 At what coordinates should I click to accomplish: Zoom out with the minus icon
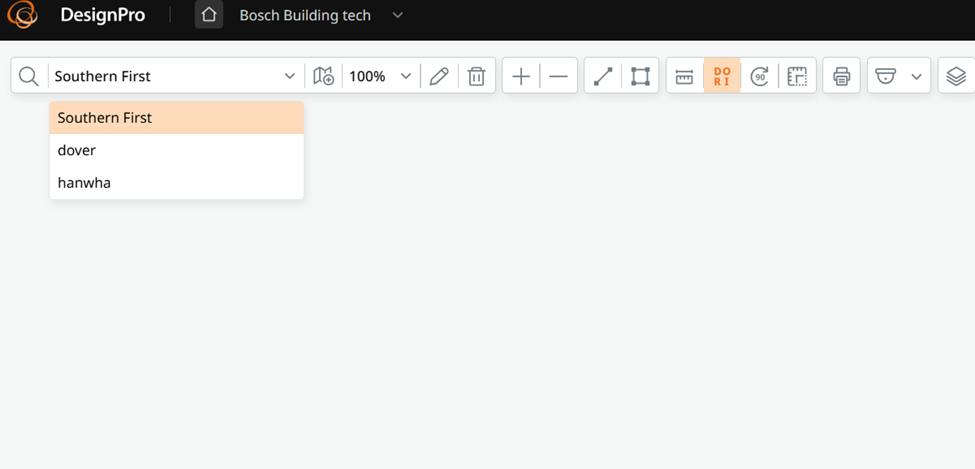558,77
